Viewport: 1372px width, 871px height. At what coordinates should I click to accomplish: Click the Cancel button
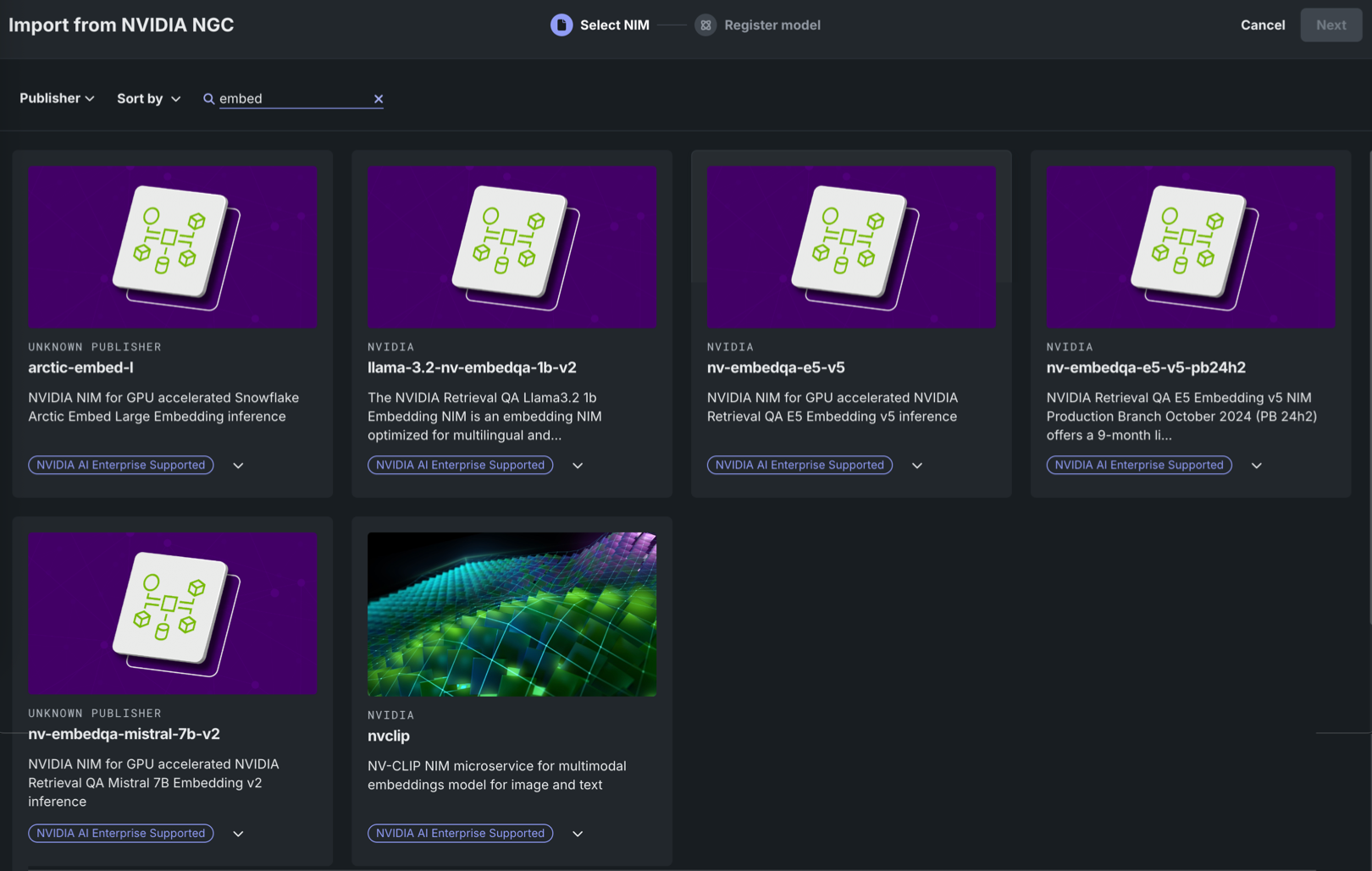coord(1262,25)
